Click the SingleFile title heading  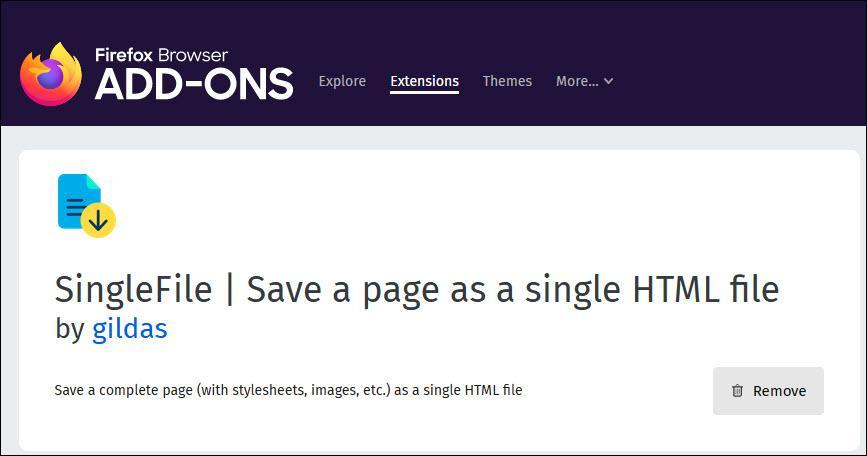417,290
